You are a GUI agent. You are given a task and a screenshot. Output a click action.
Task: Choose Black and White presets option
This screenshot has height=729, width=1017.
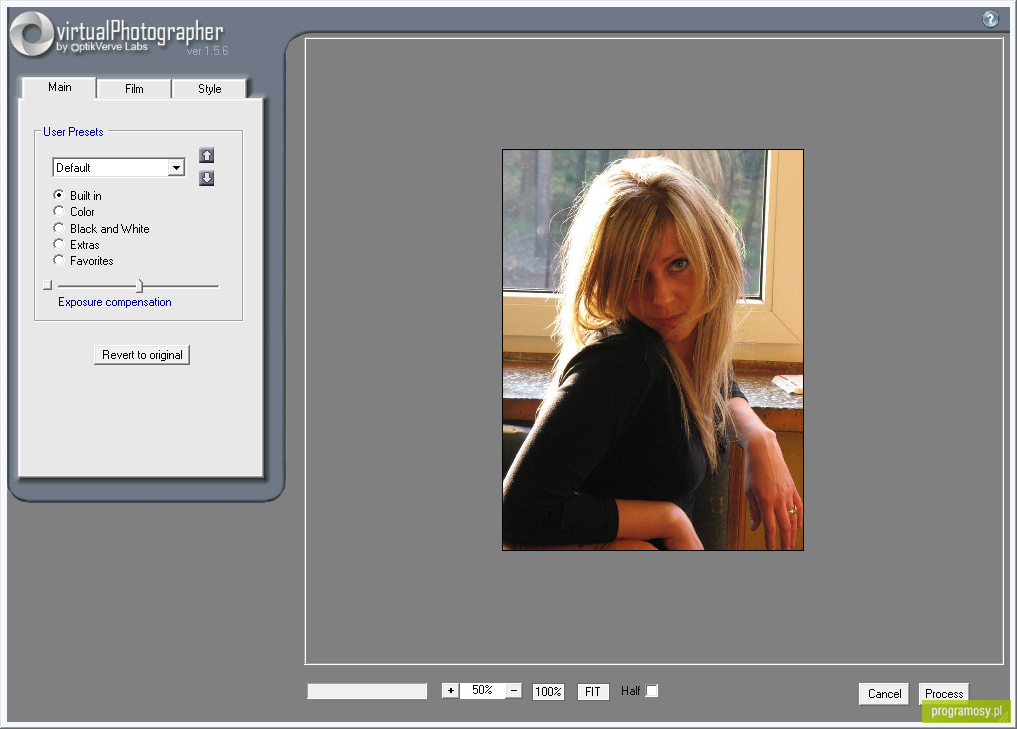(58, 228)
